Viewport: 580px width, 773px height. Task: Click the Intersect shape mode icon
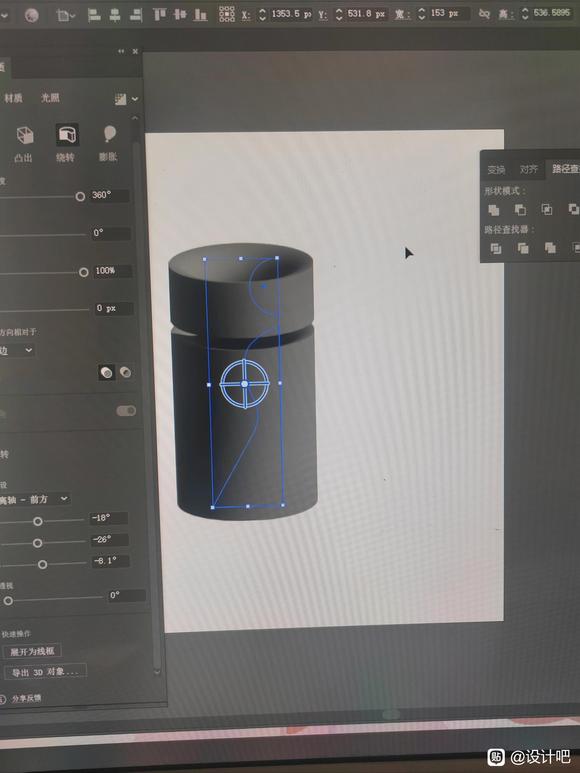[547, 210]
